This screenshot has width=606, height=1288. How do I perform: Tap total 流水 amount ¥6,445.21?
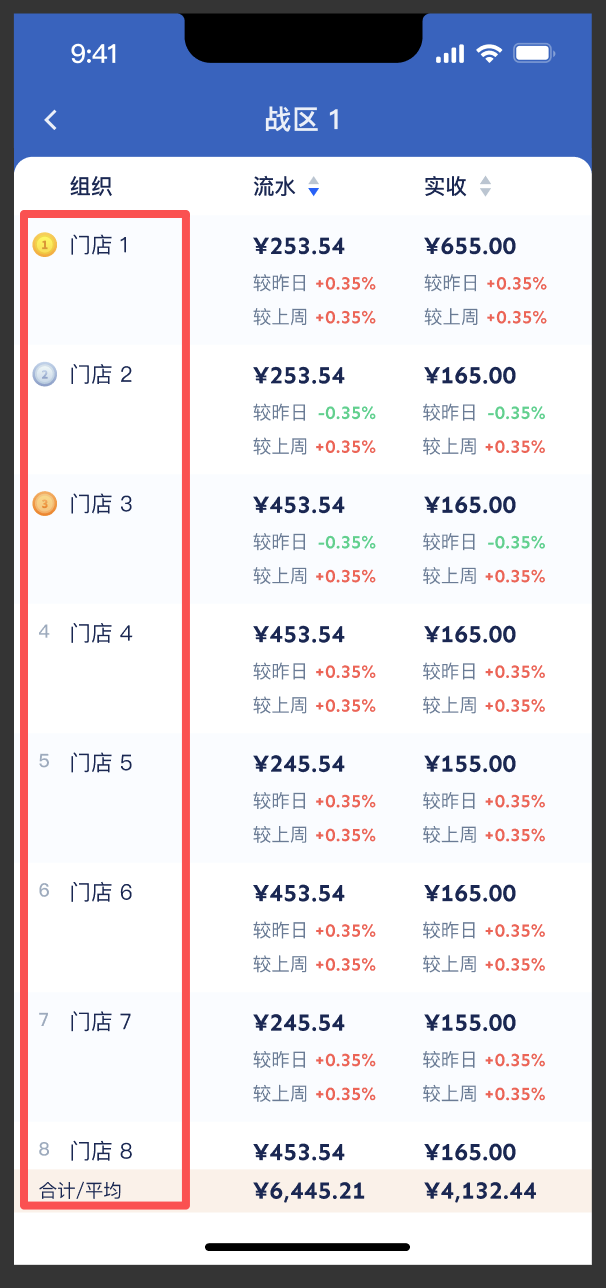(x=309, y=1191)
